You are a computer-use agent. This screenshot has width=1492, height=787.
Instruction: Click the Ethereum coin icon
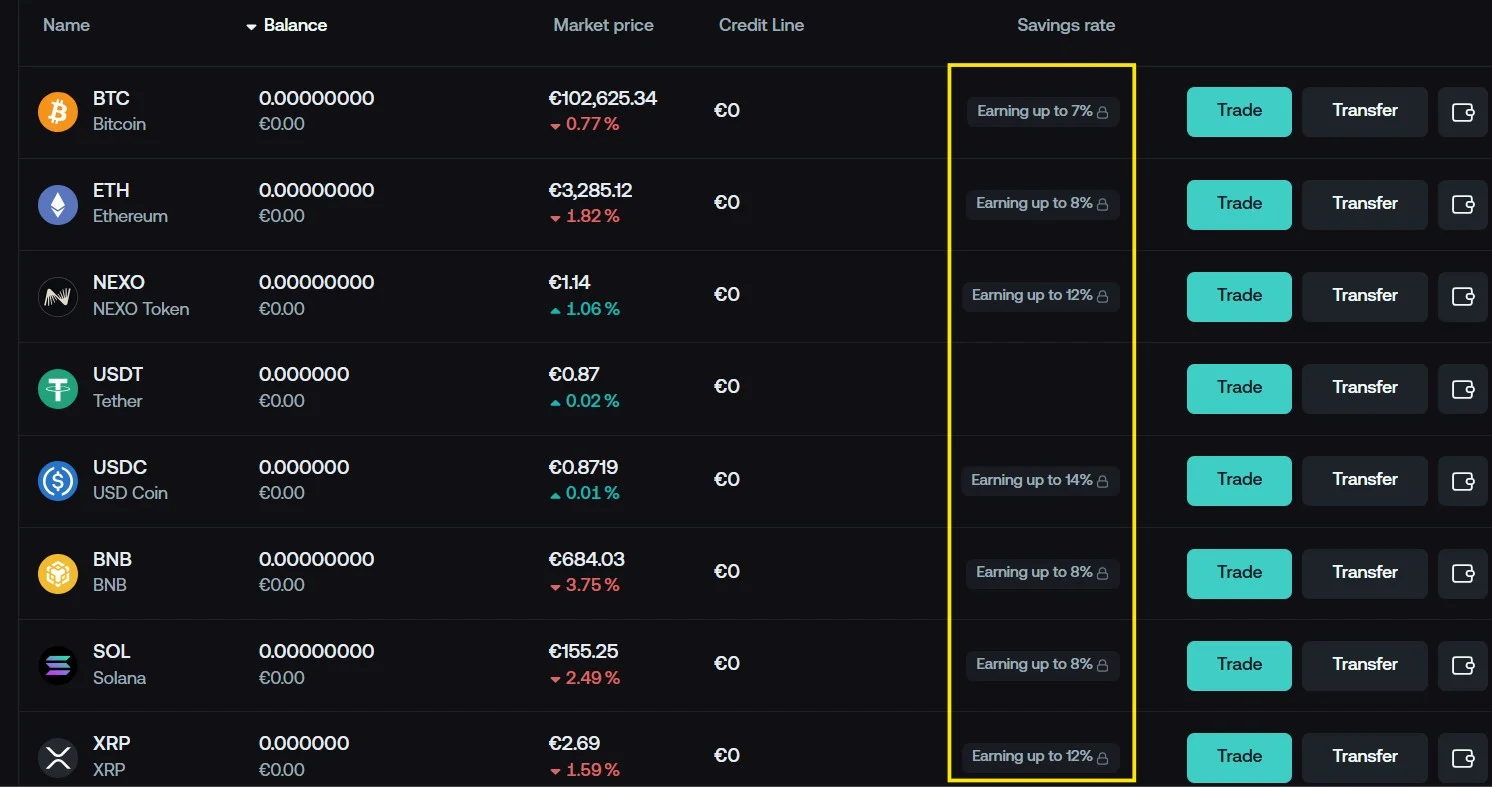click(58, 204)
